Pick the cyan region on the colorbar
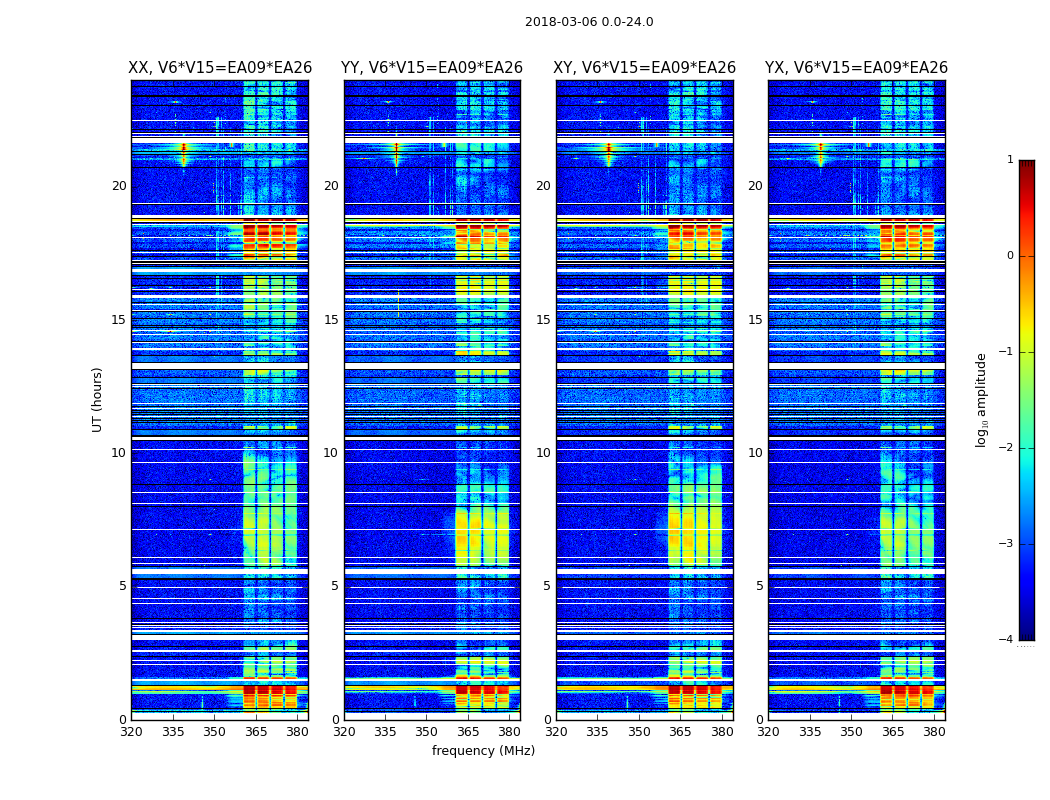Screen dimensions: 1050x800 [1026, 470]
